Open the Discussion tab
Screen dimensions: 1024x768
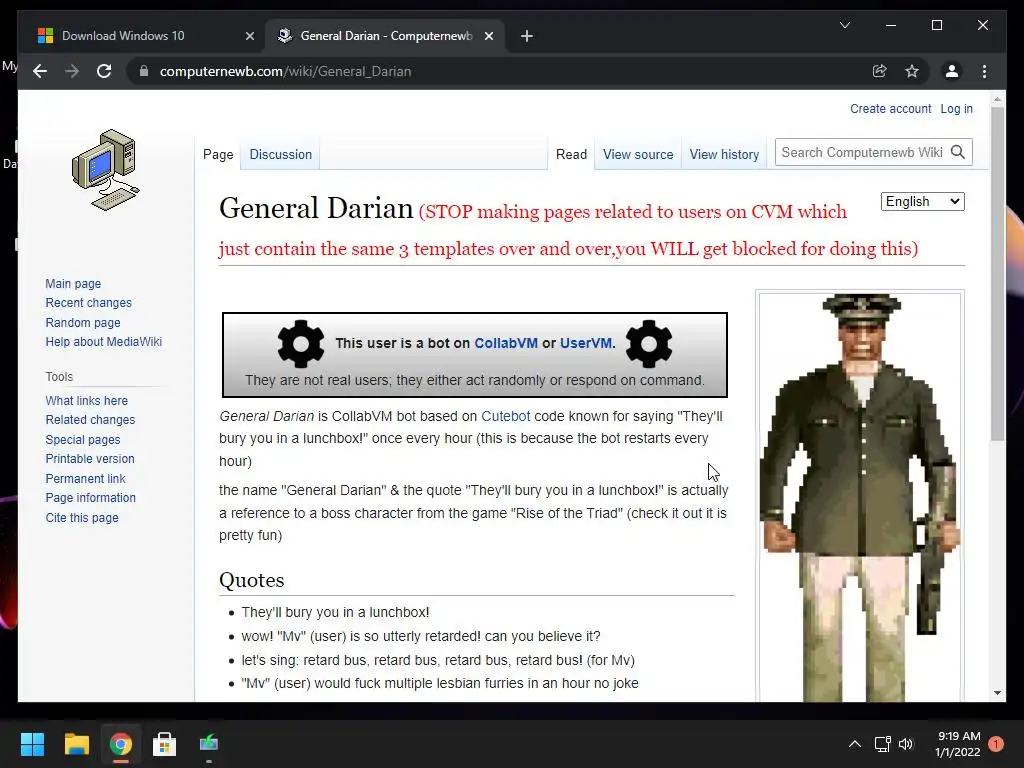pyautogui.click(x=281, y=155)
